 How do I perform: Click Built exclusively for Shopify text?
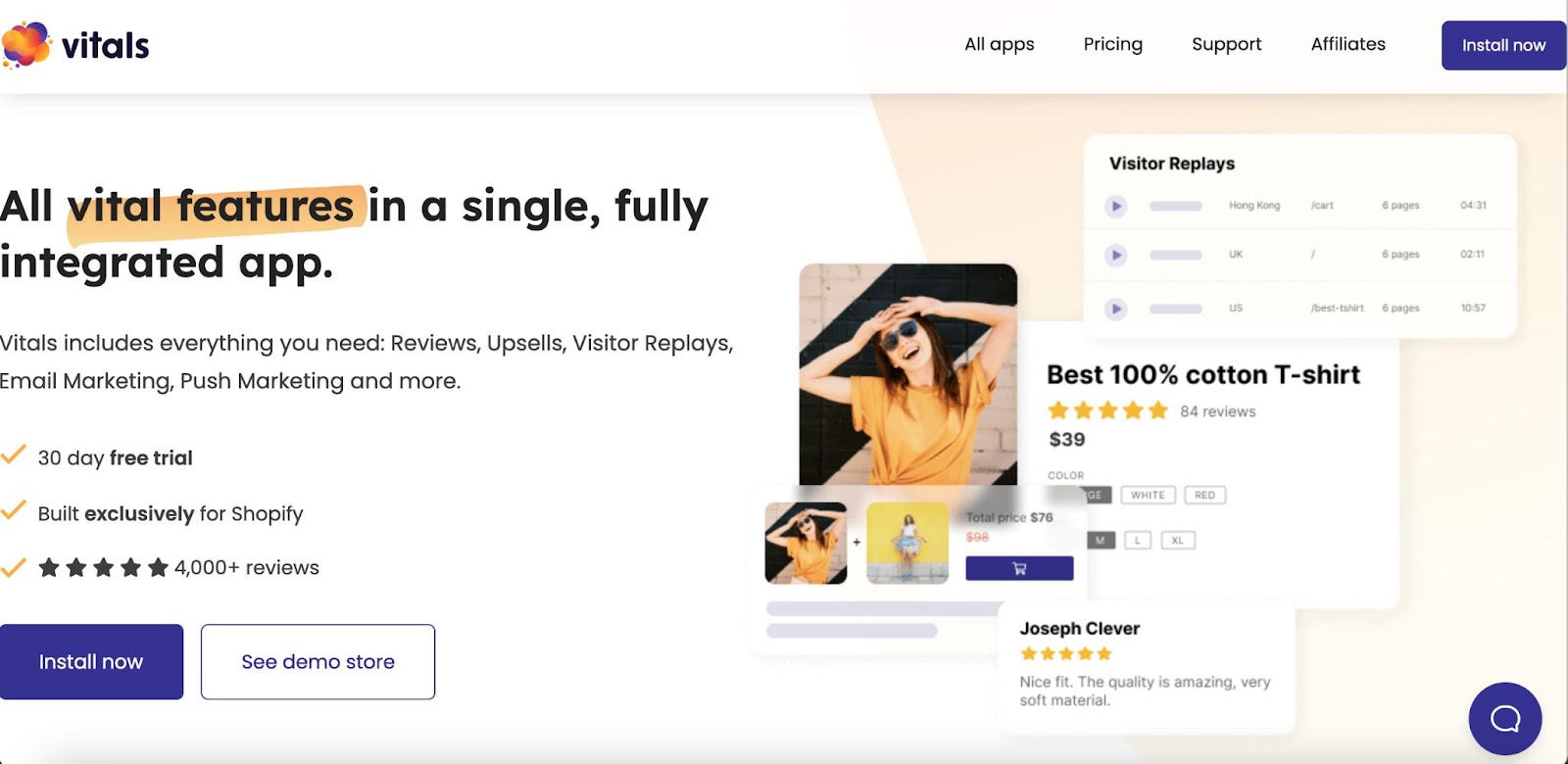coord(171,514)
